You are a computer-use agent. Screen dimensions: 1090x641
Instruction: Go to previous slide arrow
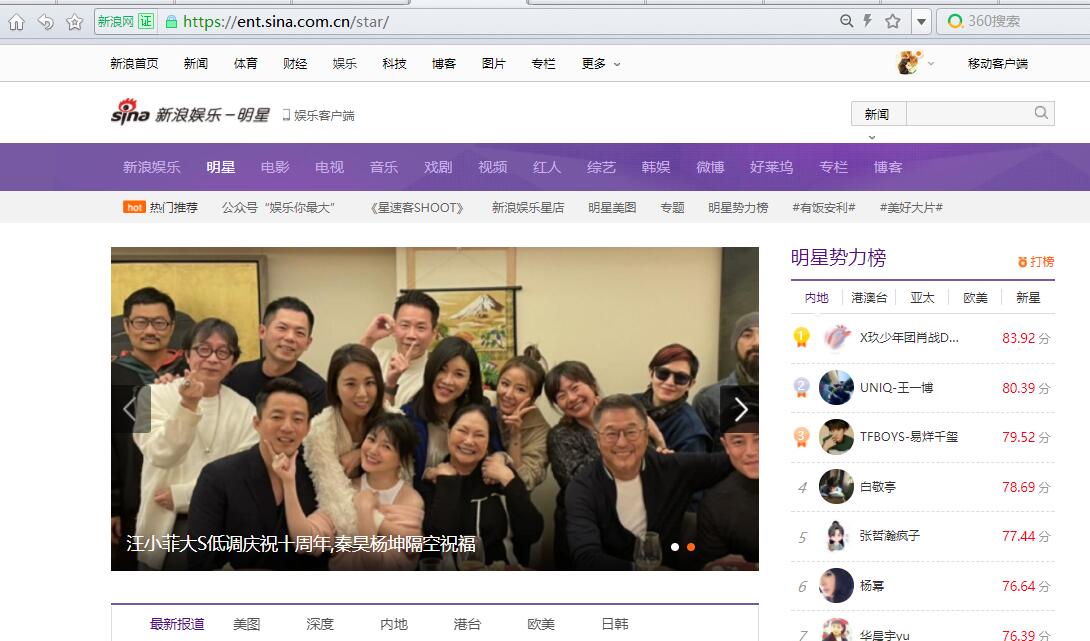pos(131,409)
